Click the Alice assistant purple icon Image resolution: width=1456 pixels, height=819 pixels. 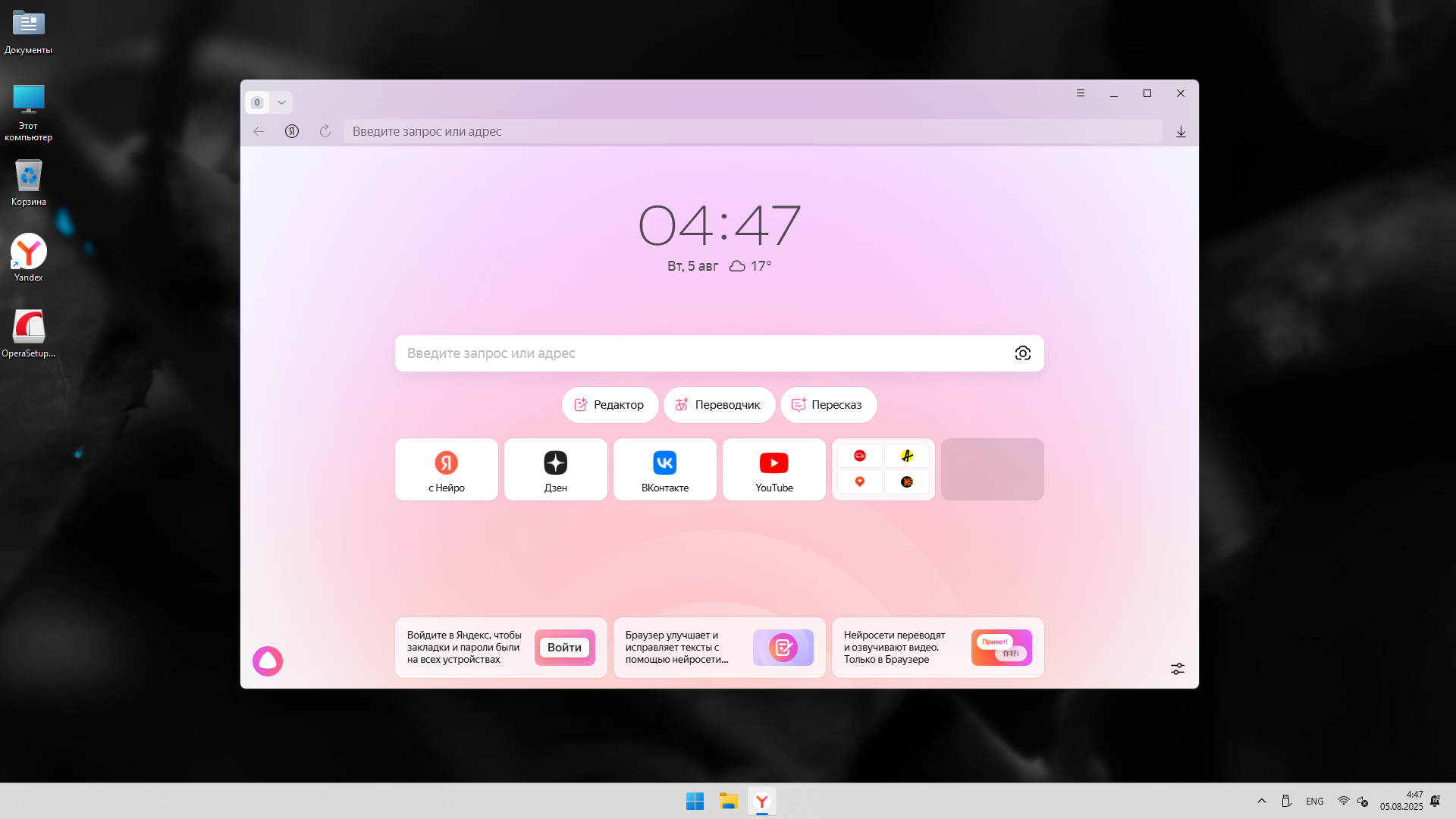[268, 661]
